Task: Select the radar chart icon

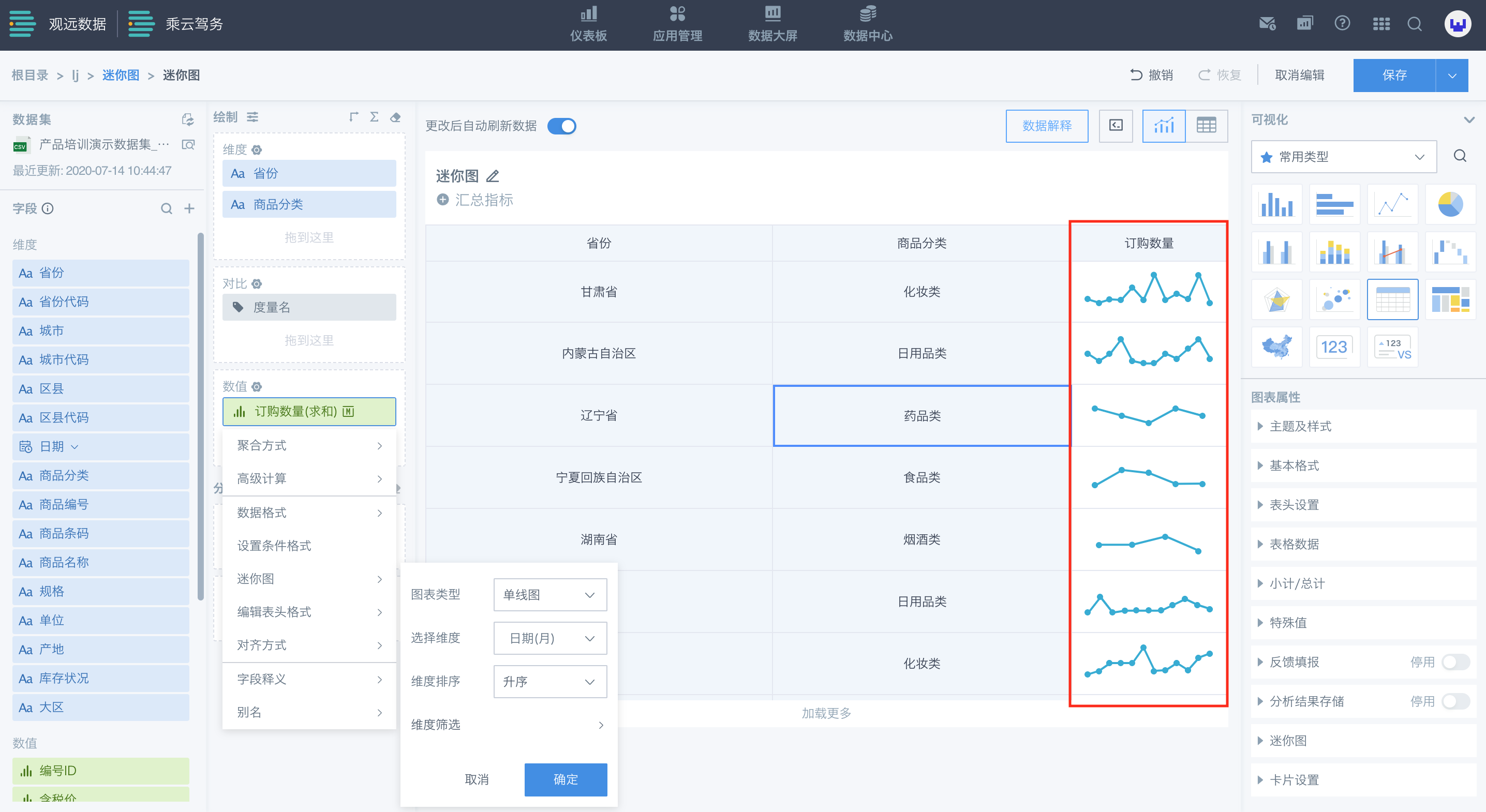Action: point(1276,300)
